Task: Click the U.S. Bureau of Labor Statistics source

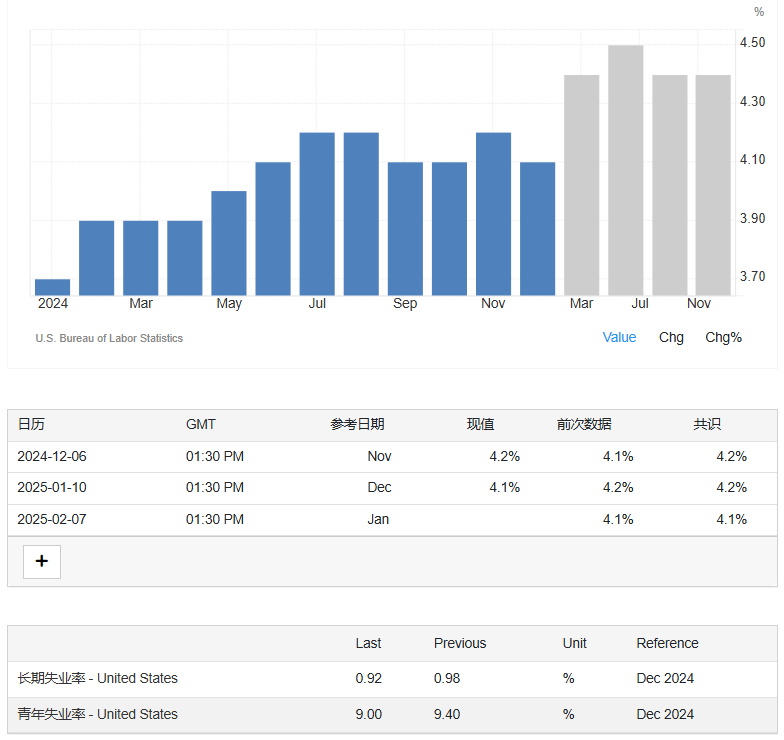Action: click(109, 338)
